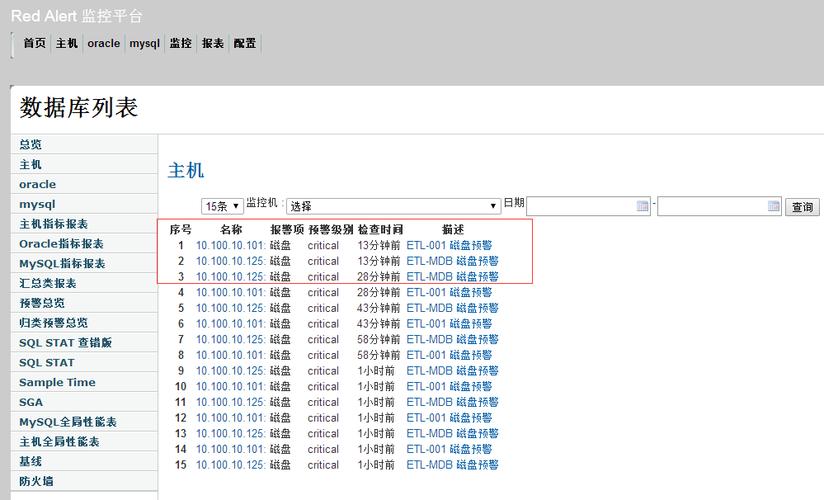The image size is (824, 500).
Task: Click the 预警级别 column header
Action: click(x=331, y=230)
